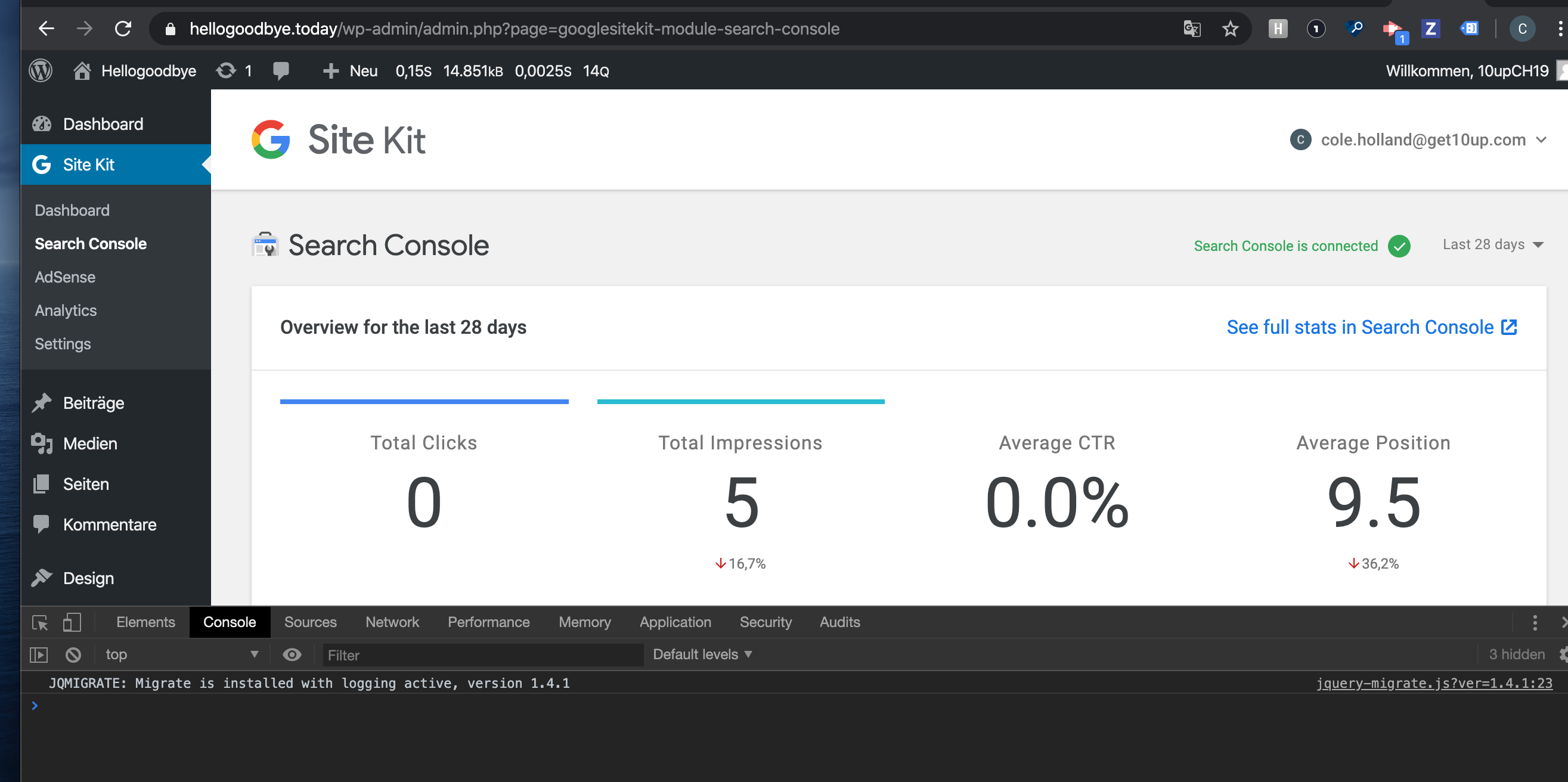Open the top JavaScript context dropdown
Viewport: 1568px width, 782px height.
point(182,654)
